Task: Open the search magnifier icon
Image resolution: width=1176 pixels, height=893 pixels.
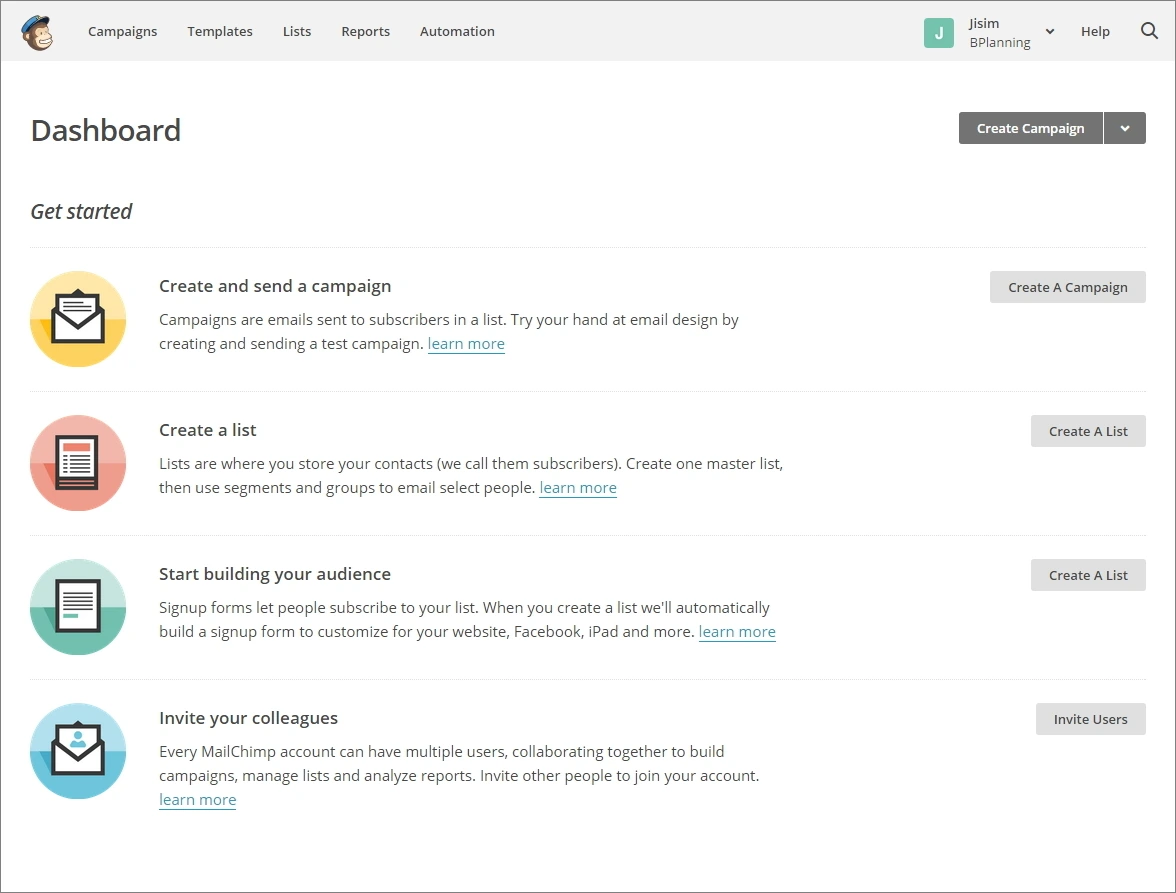Action: 1149,31
